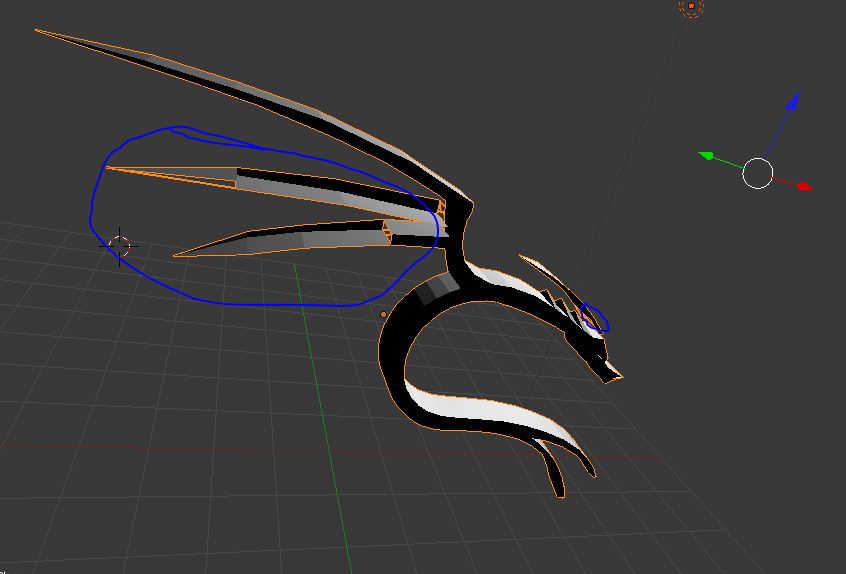
Task: Grab the red X-axis manipulator arrow
Action: point(804,186)
